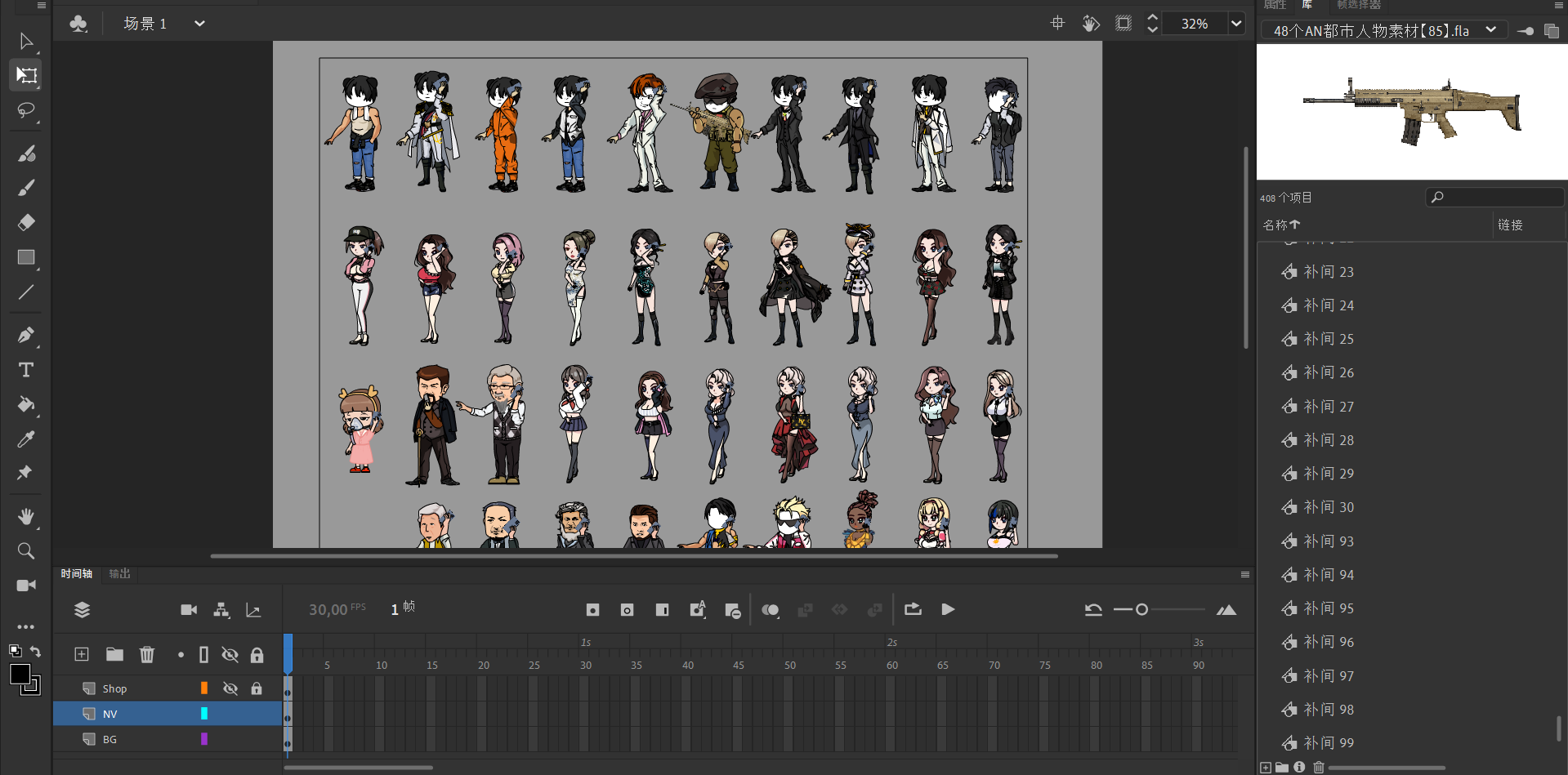Expand the library document file dropdown
This screenshot has width=1568, height=775.
tap(1490, 30)
